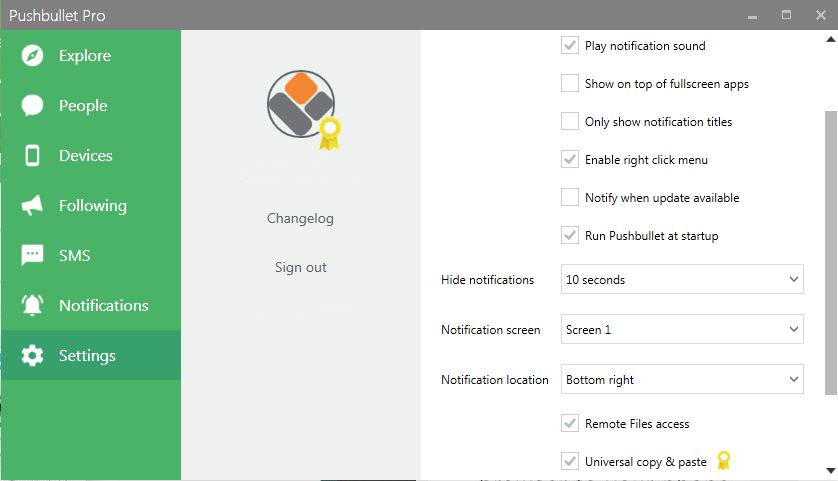Maximize the Pushbullet Pro window
The height and width of the screenshot is (481, 838).
point(786,15)
